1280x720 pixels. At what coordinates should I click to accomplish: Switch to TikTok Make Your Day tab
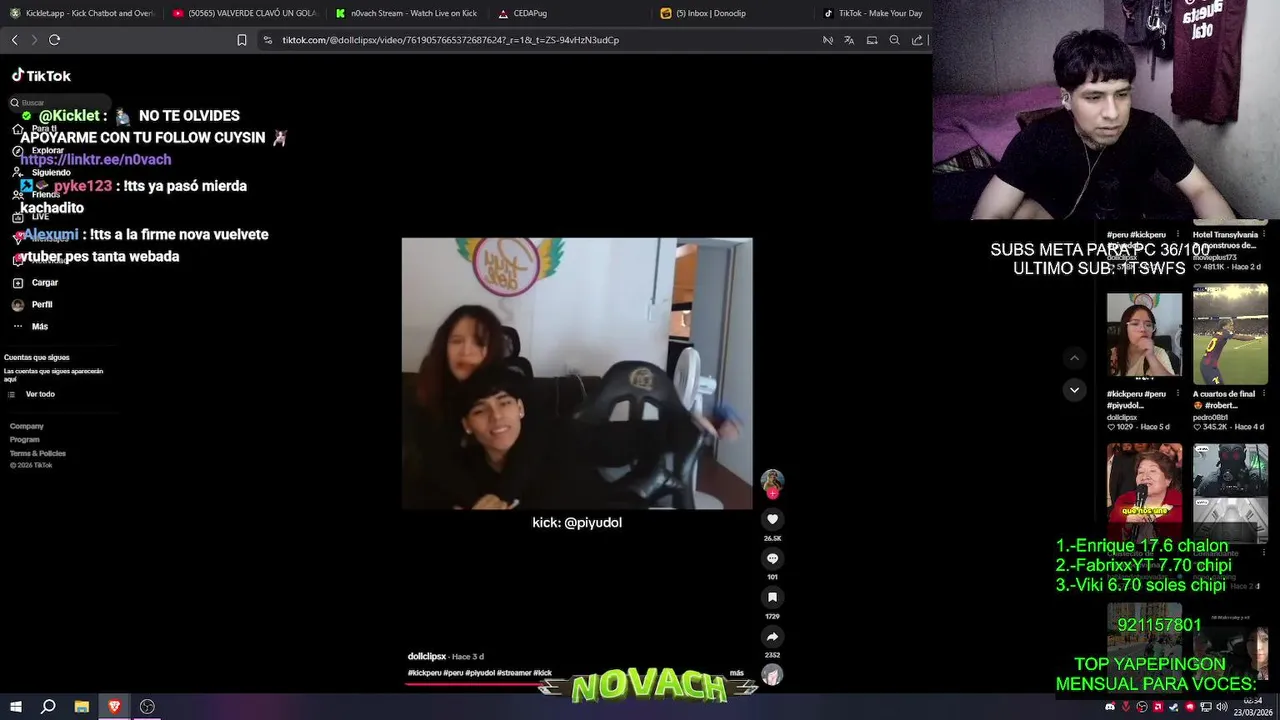[873, 13]
